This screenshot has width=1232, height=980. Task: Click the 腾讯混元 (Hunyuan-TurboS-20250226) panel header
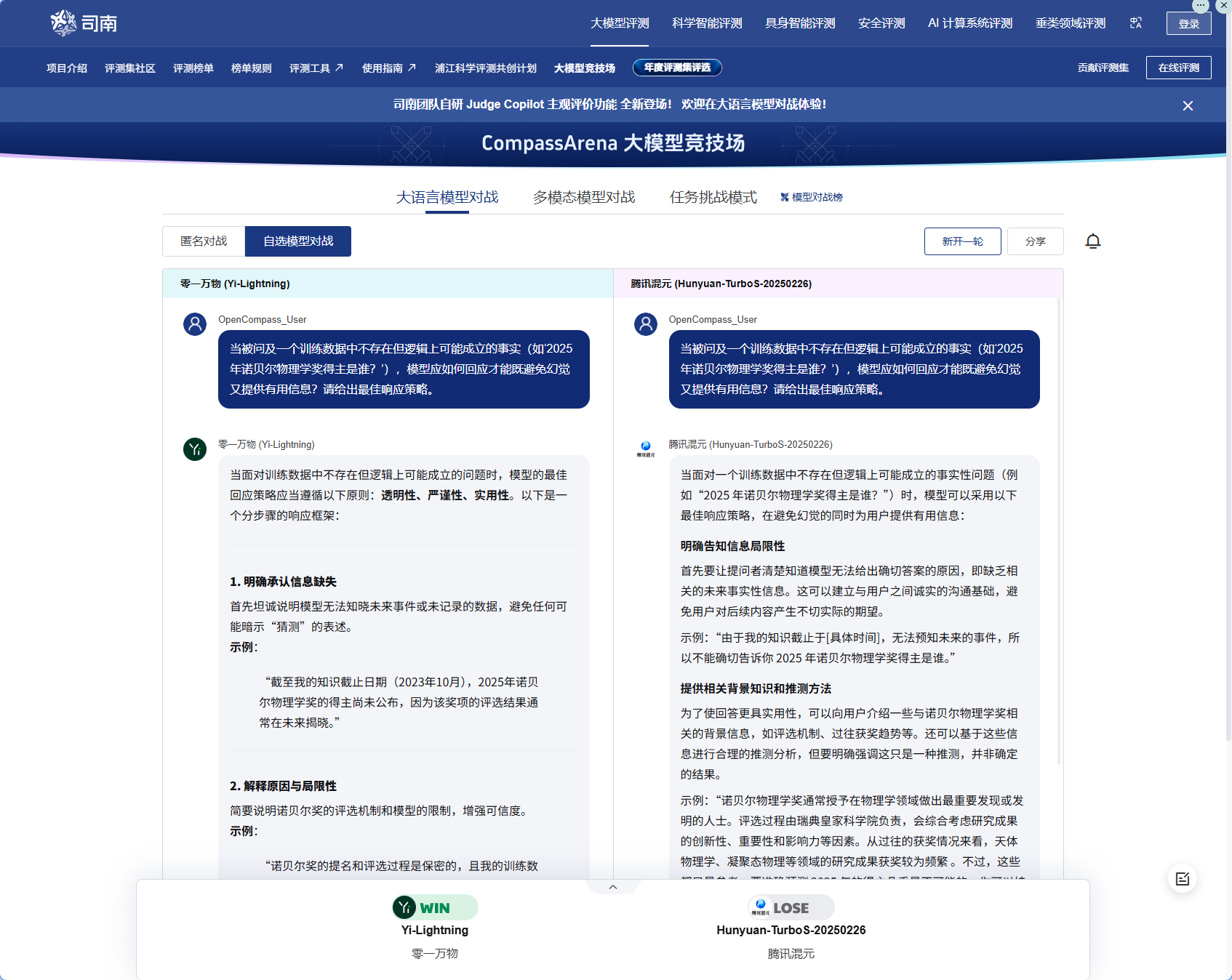click(839, 284)
